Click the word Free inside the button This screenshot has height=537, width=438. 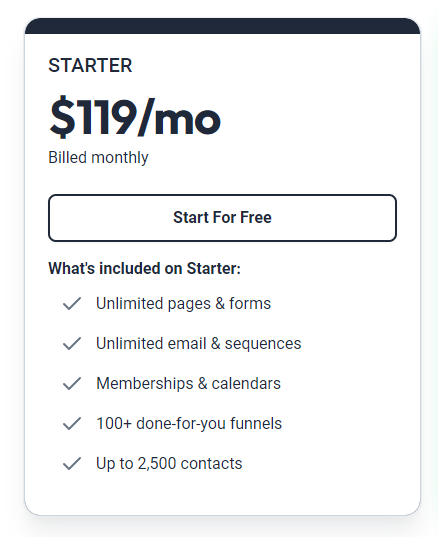point(256,217)
